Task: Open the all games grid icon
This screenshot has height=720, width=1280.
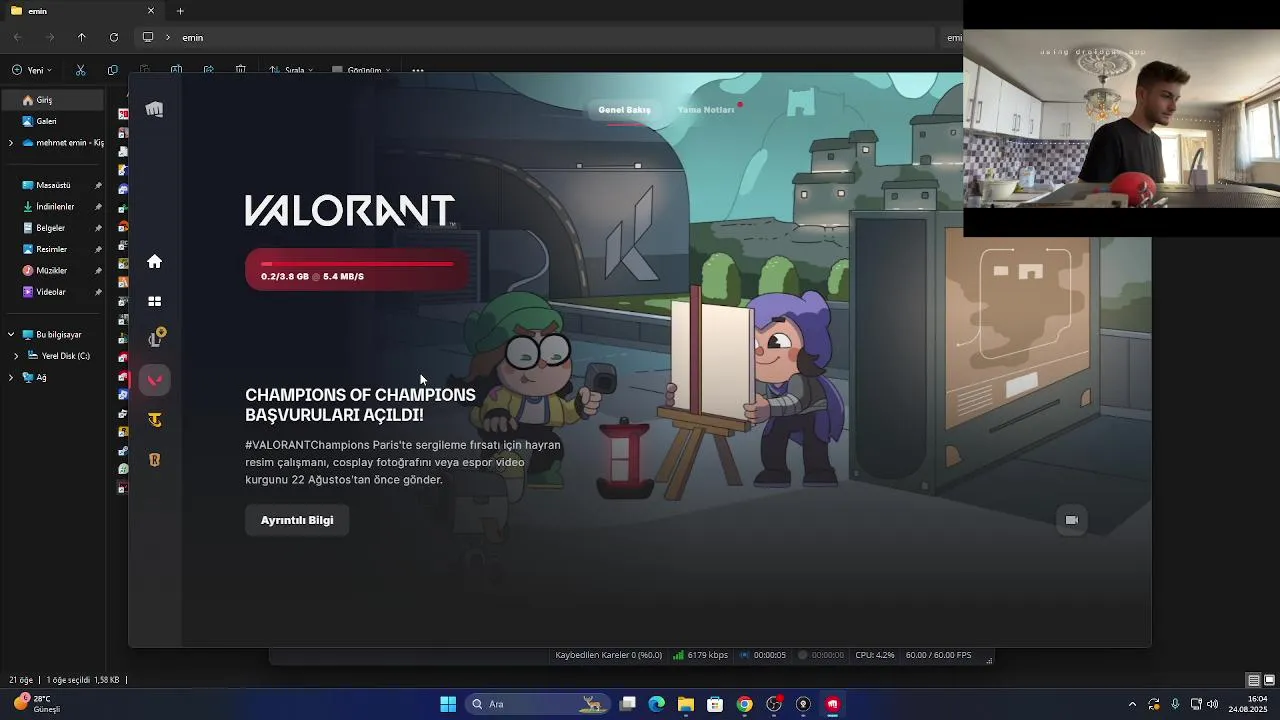Action: [x=154, y=301]
